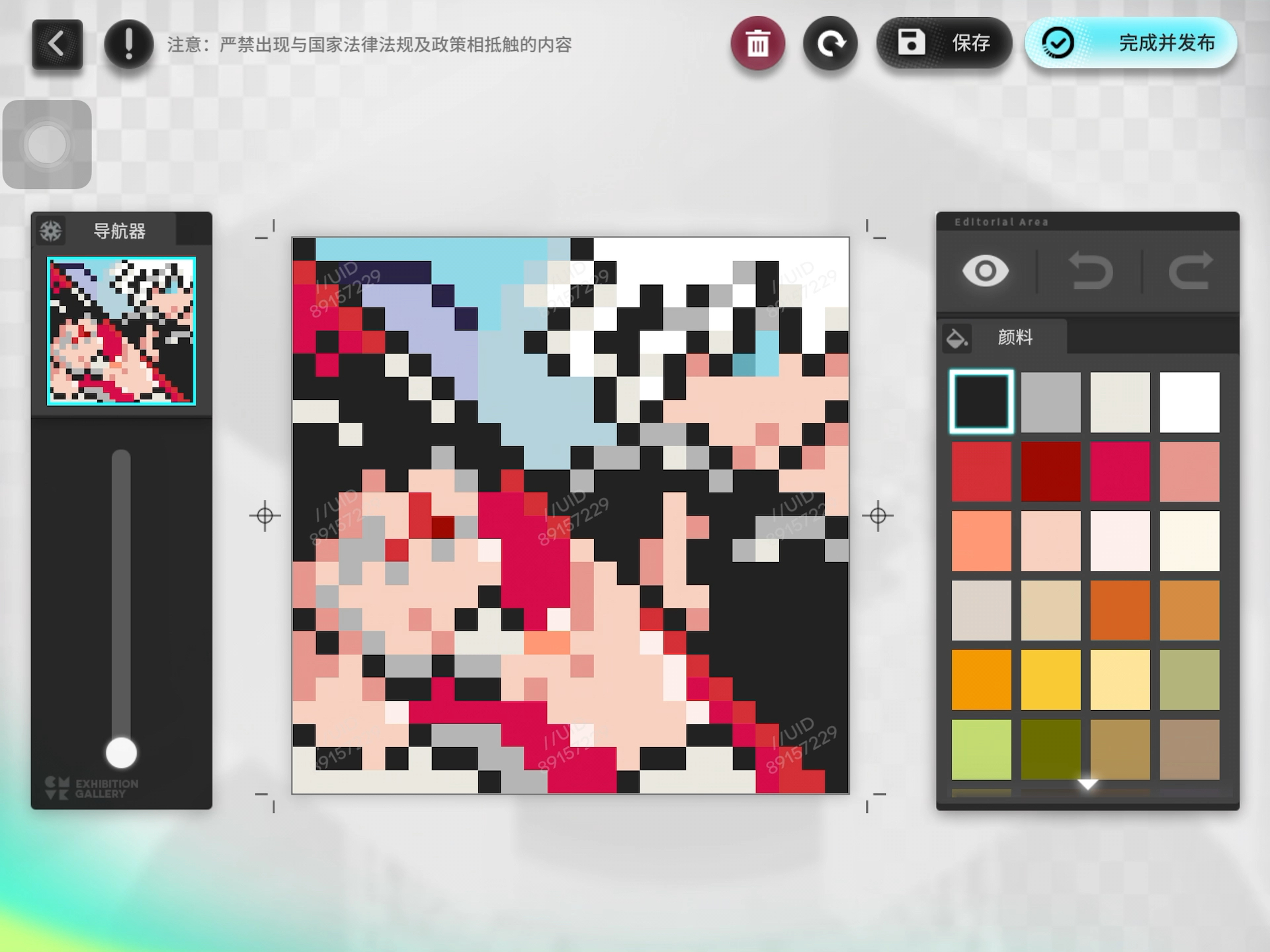This screenshot has height=952, width=1270.
Task: Click the orange pixel on the canvas
Action: (x=547, y=643)
